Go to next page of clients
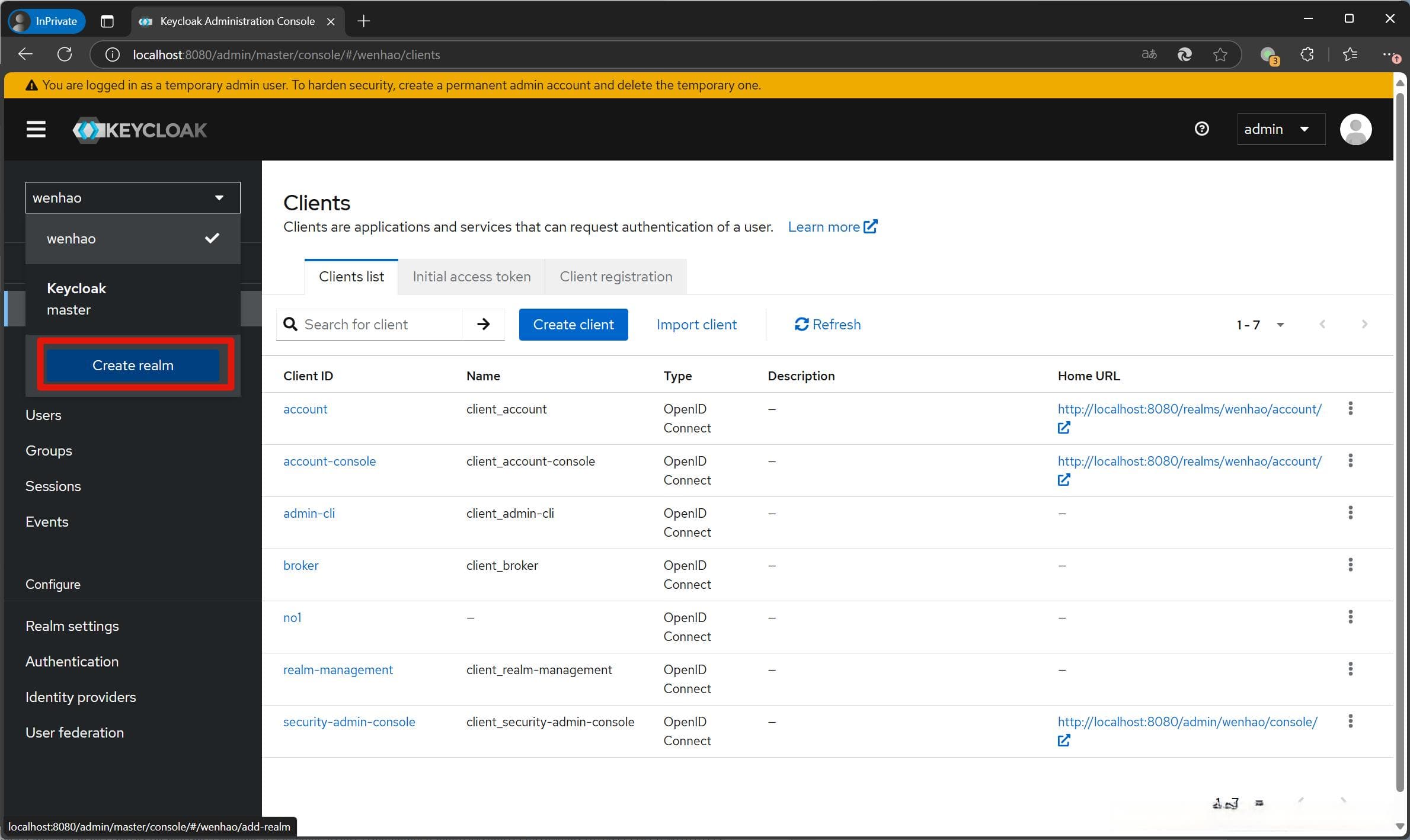The height and width of the screenshot is (840, 1410). tap(1364, 324)
